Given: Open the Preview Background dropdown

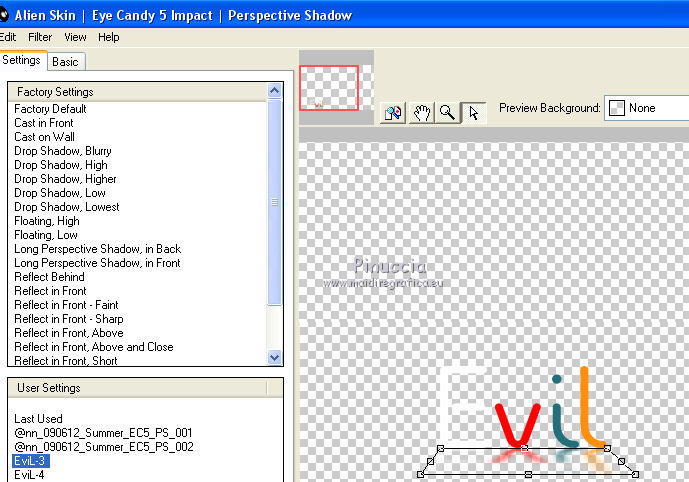Looking at the screenshot, I should (x=647, y=108).
